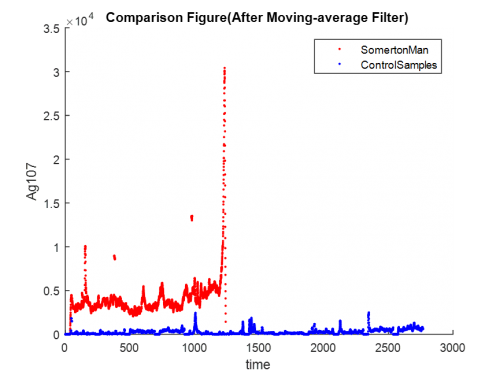Image resolution: width=500 pixels, height=375 pixels.
Task: Select the ControlSamples legend label
Action: (x=399, y=65)
